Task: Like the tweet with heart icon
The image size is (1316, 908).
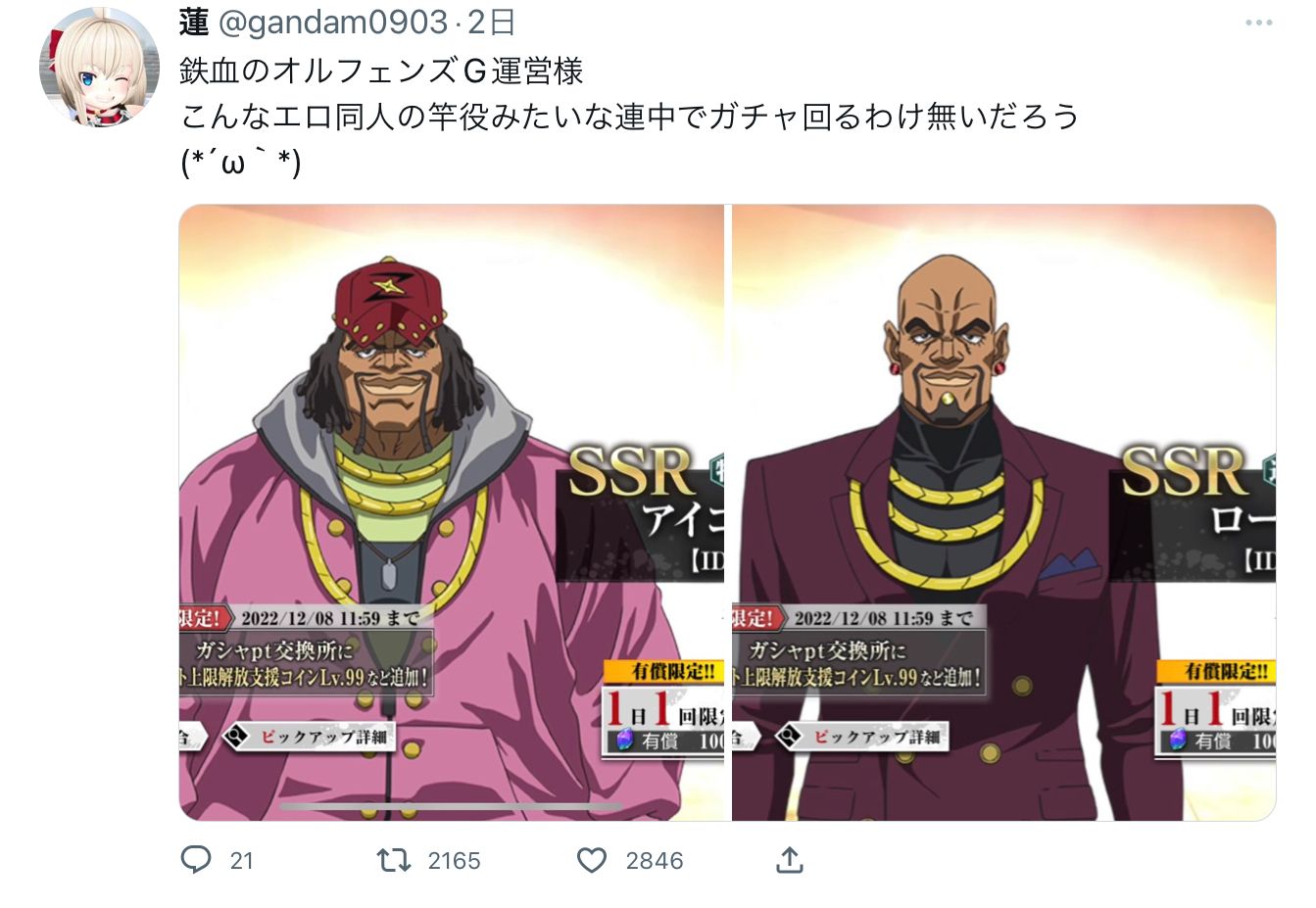Action: (592, 860)
